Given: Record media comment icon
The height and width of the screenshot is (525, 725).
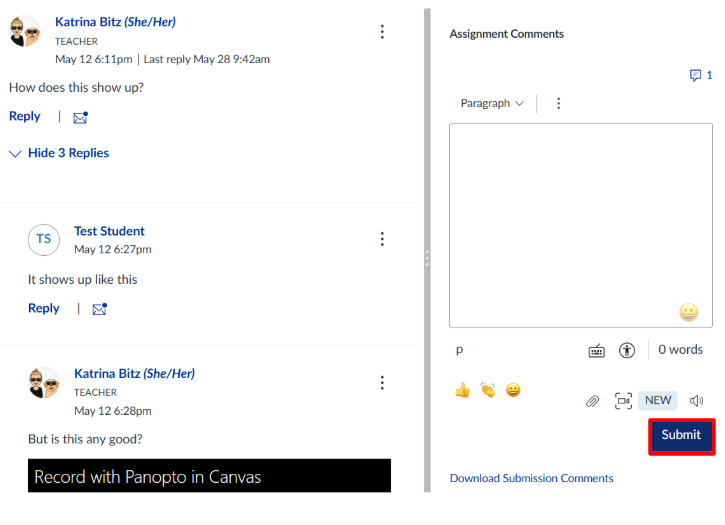Looking at the screenshot, I should (623, 401).
